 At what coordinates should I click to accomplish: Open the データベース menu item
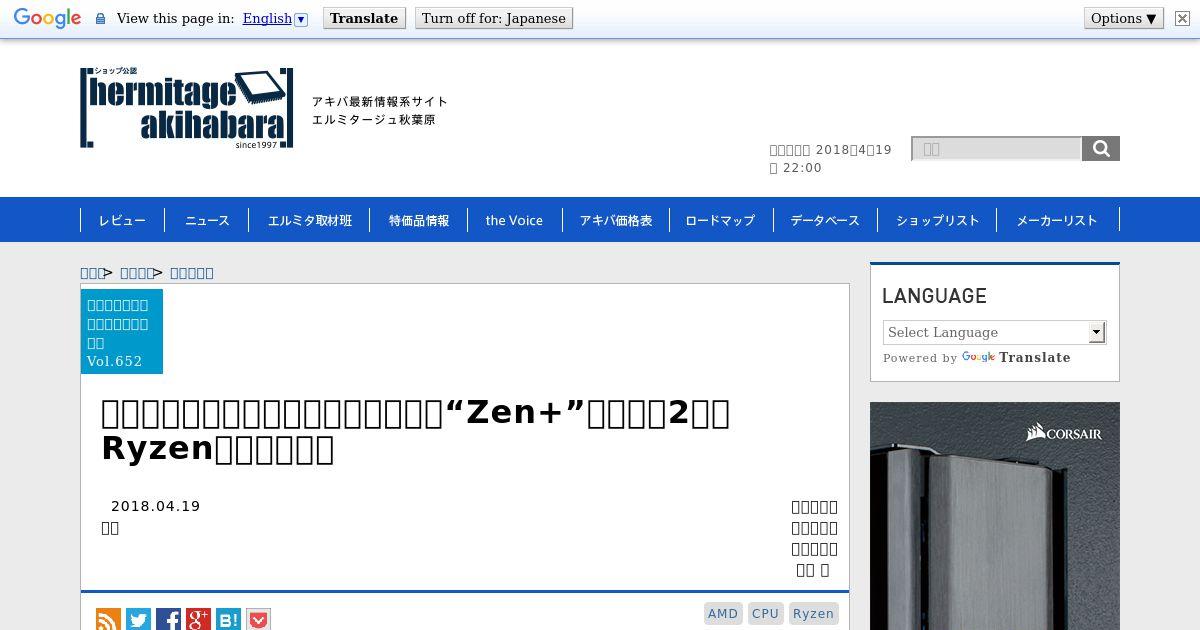(x=825, y=220)
